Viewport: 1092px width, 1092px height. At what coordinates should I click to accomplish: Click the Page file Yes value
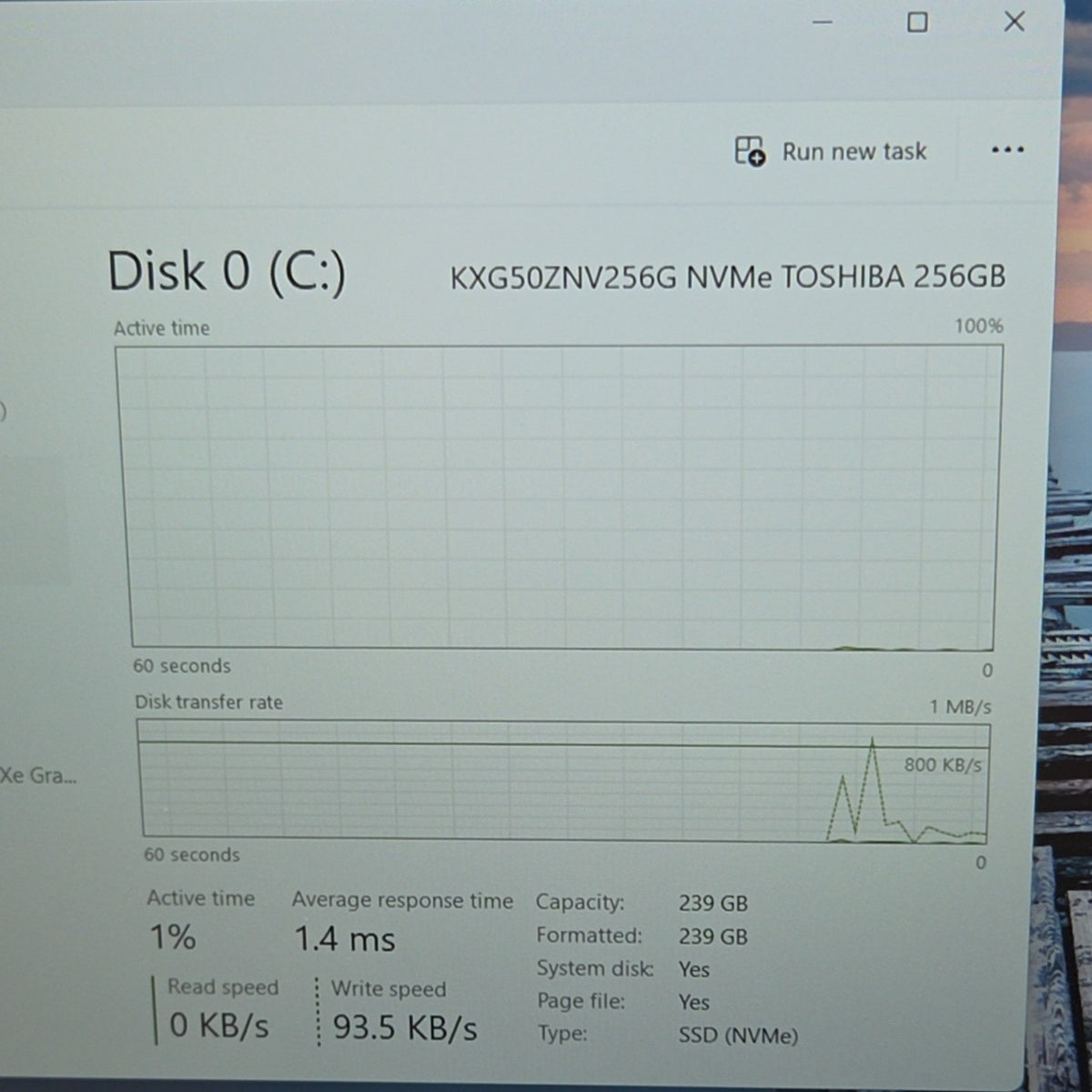coord(693,1003)
